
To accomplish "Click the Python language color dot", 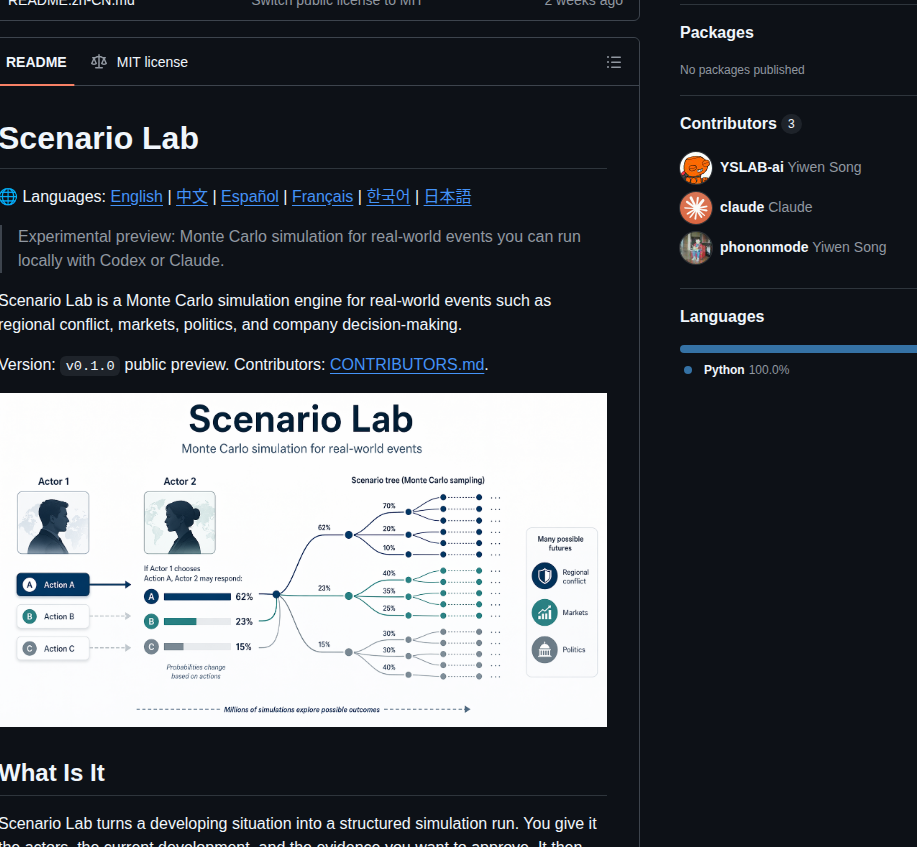I will coord(688,370).
